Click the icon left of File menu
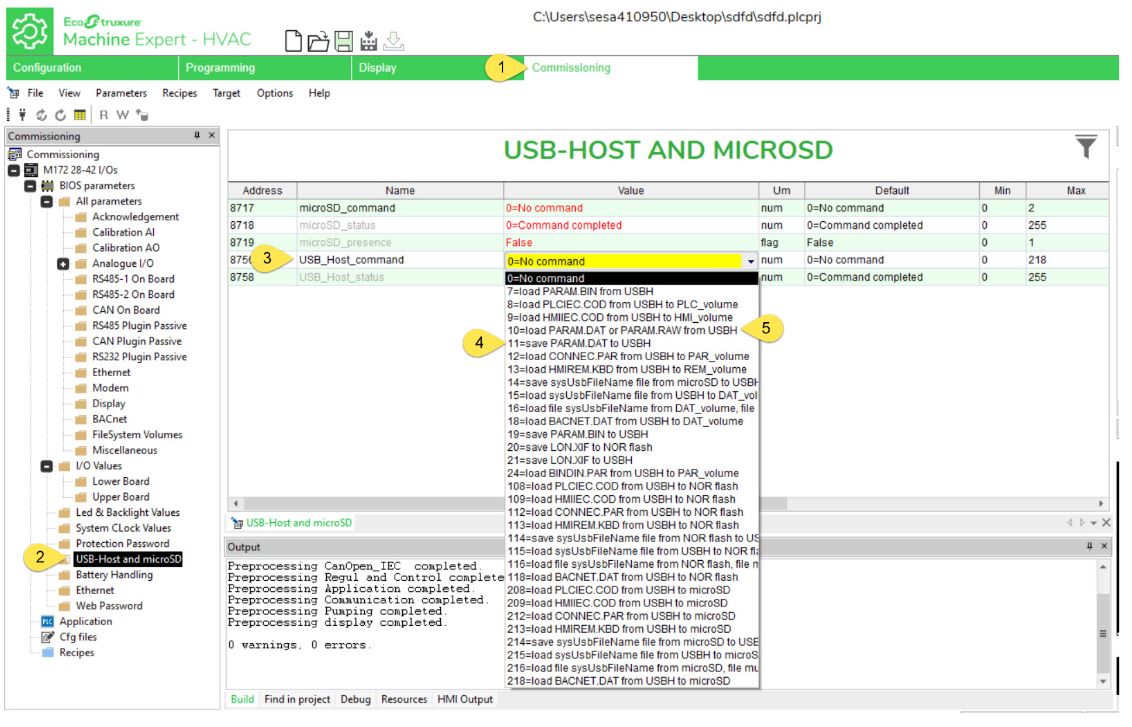1132x727 pixels. pos(13,93)
